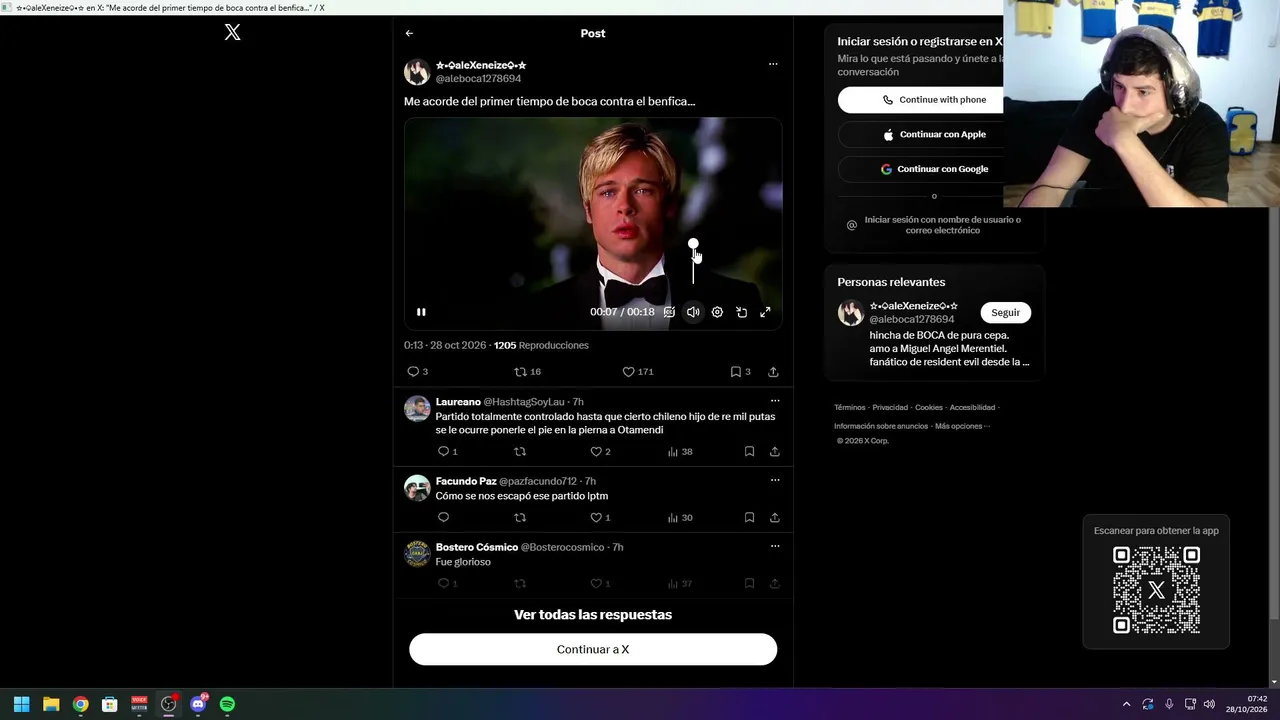
Task: Open more options on Laureano's reply
Action: [x=775, y=401]
